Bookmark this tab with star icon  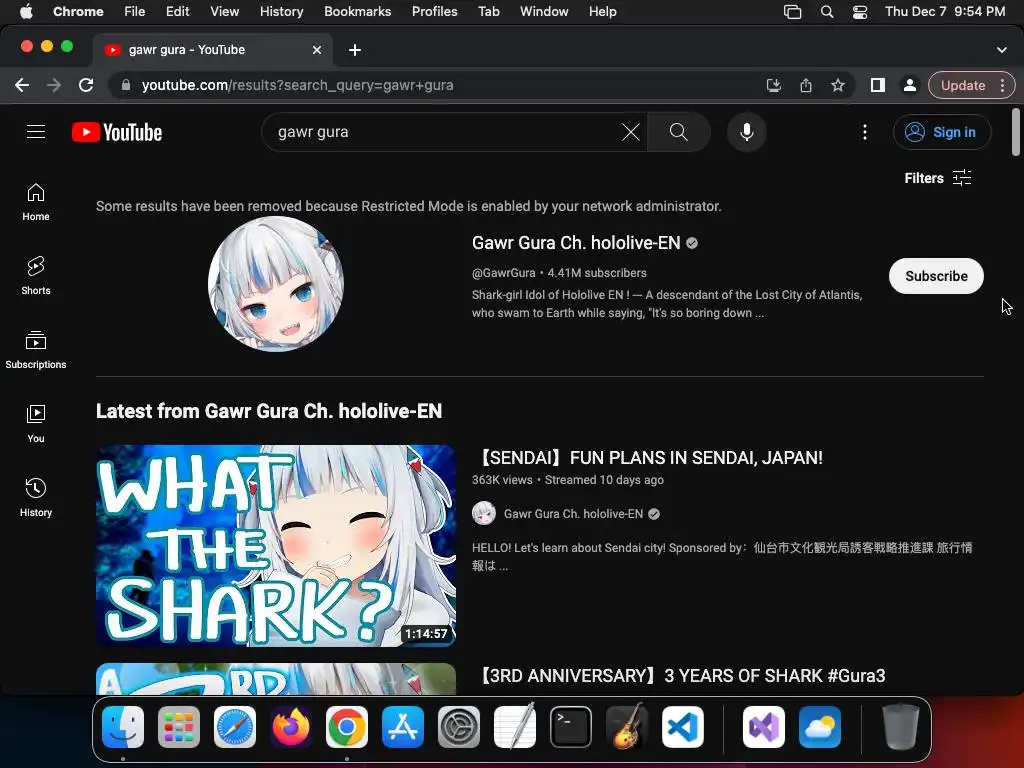838,85
